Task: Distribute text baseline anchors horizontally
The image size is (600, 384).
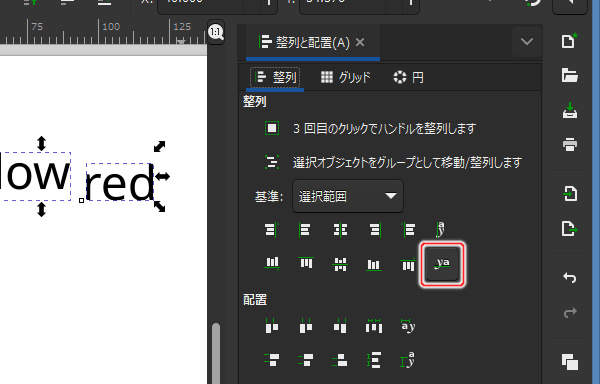Action: 408,326
